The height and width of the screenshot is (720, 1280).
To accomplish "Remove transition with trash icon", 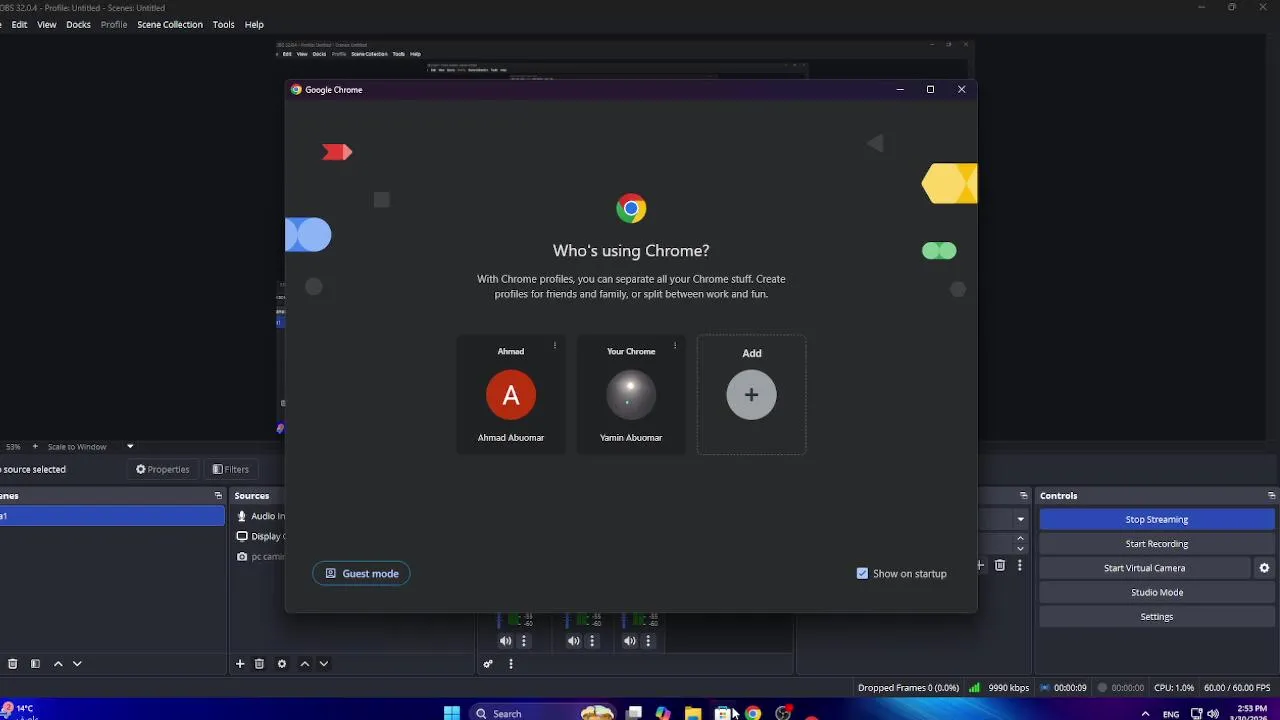I will click(1000, 566).
